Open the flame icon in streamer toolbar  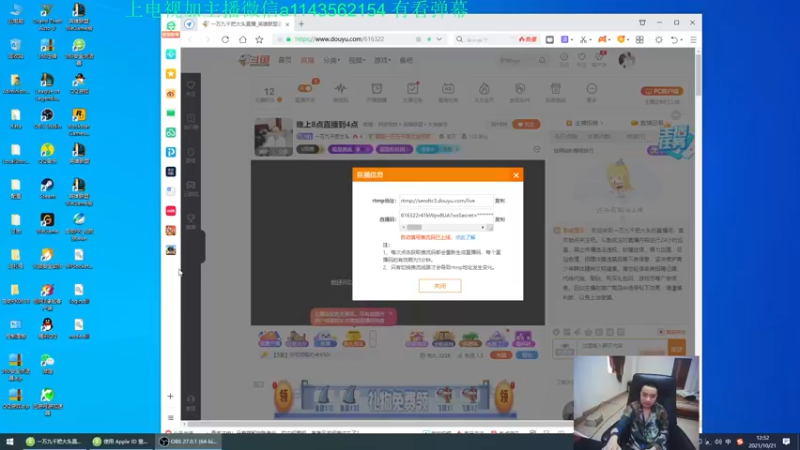[484, 91]
